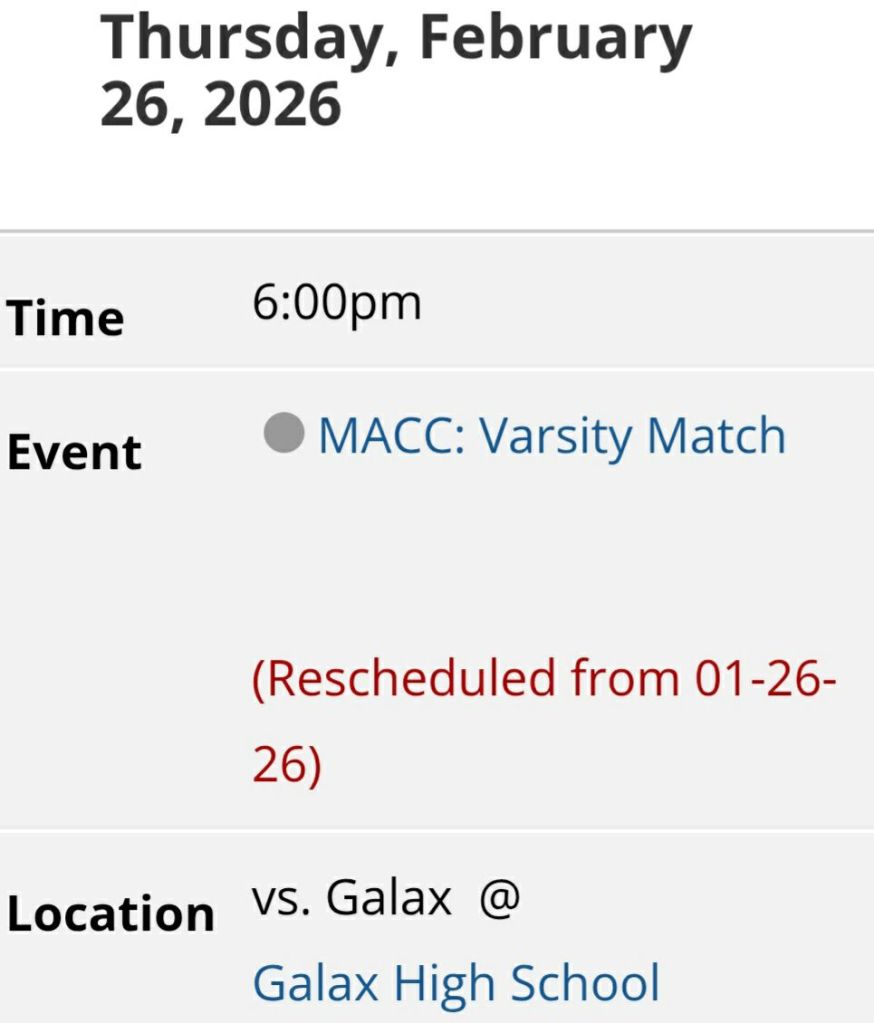Click the red "26)" continuation text
The image size is (874, 1023).
point(286,765)
